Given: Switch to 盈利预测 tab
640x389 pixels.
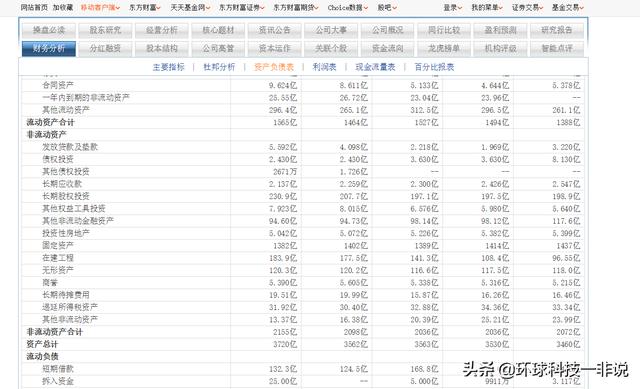Looking at the screenshot, I should pos(500,30).
